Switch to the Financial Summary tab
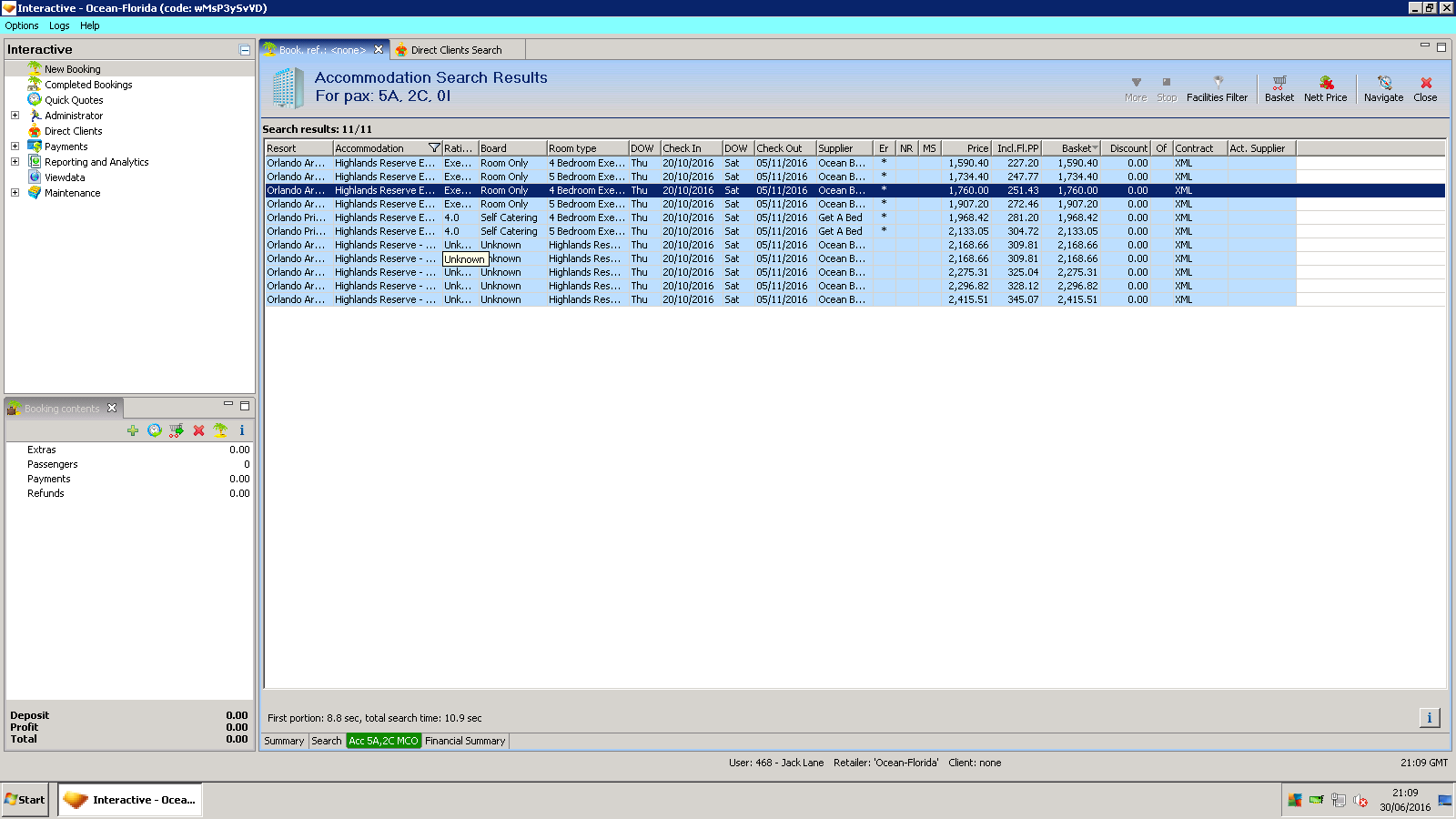The height and width of the screenshot is (819, 1456). 464,741
